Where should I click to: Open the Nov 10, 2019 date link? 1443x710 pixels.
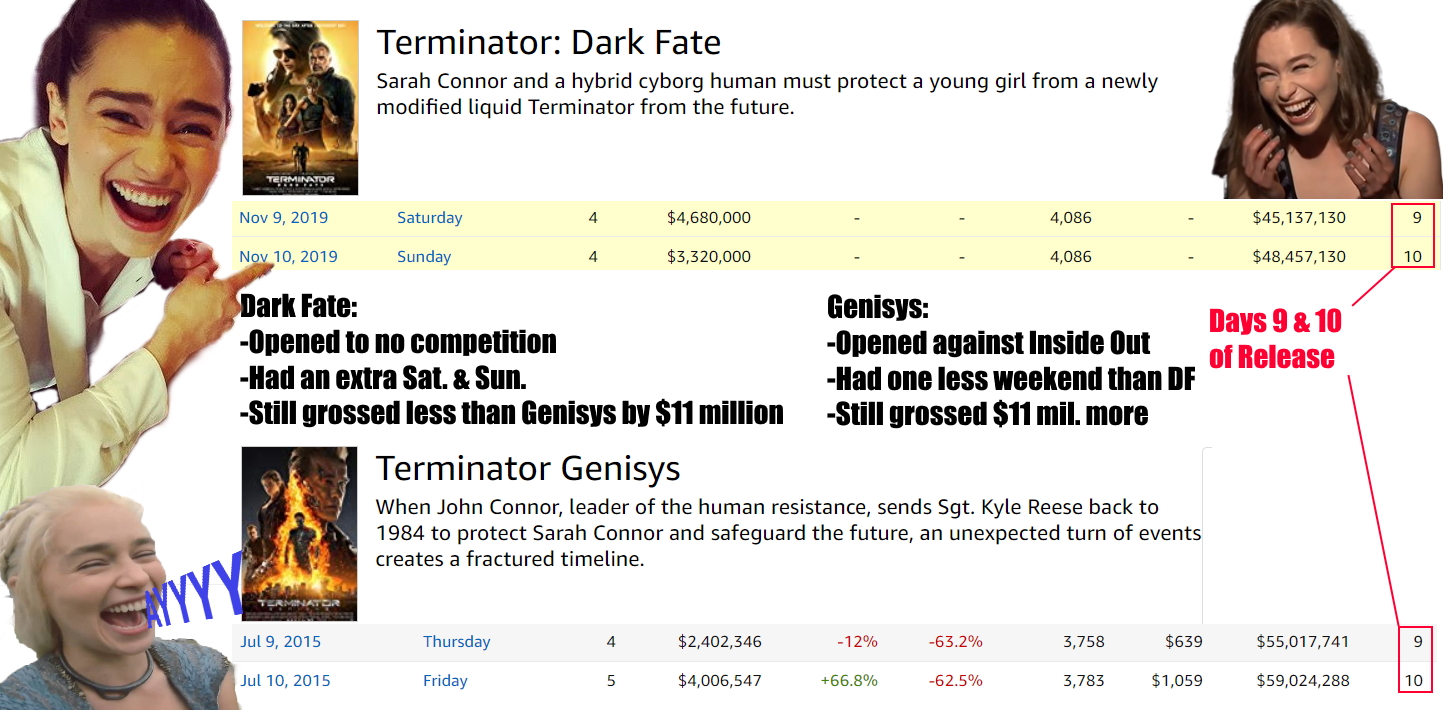pyautogui.click(x=288, y=256)
